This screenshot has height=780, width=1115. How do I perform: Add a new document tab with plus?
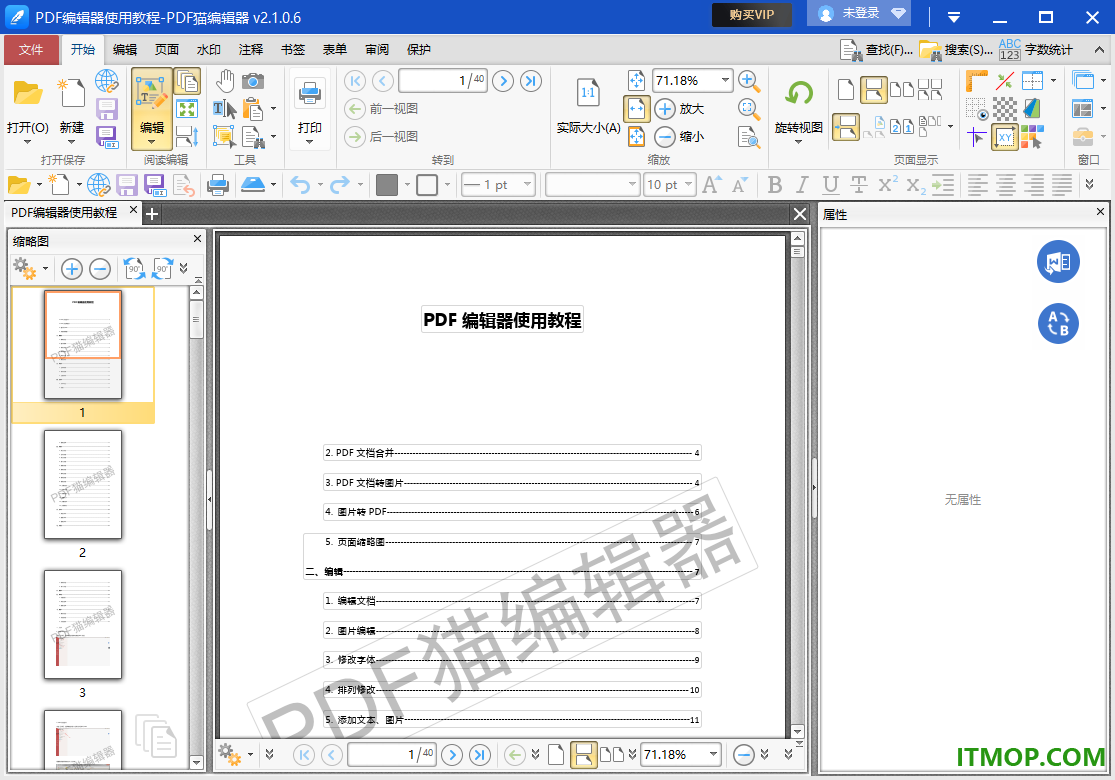tap(151, 213)
